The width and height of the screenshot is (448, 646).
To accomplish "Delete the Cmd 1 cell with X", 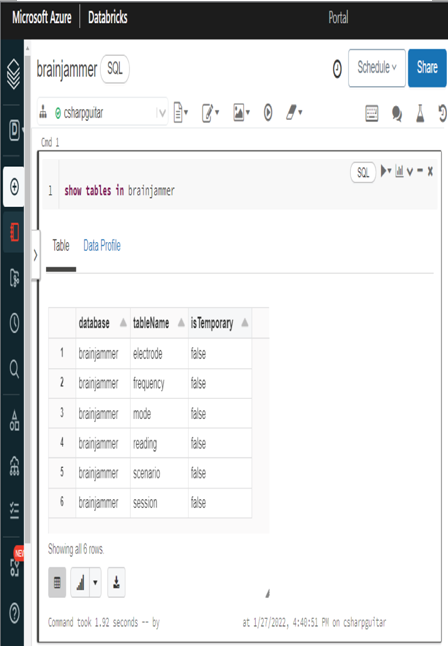I will point(430,171).
